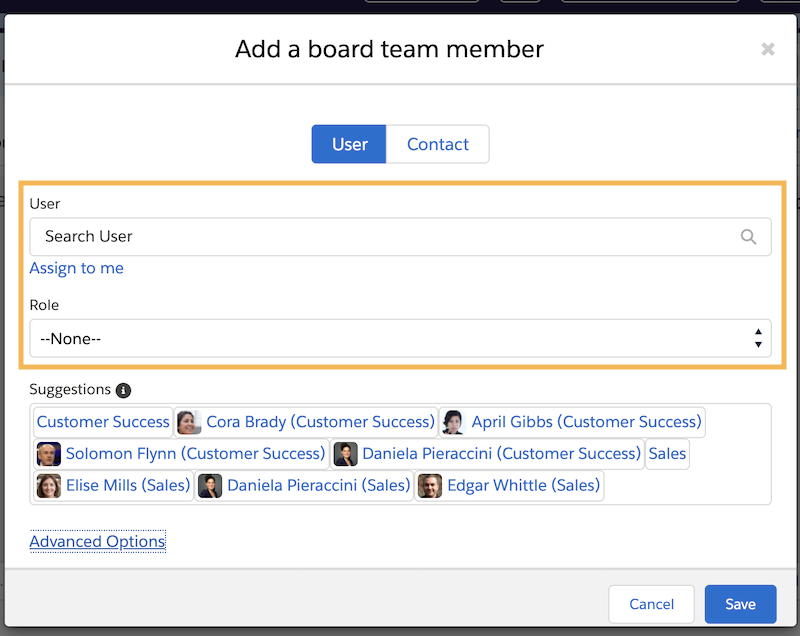Click the search magnifier icon in User field
The width and height of the screenshot is (800, 636).
pyautogui.click(x=749, y=237)
